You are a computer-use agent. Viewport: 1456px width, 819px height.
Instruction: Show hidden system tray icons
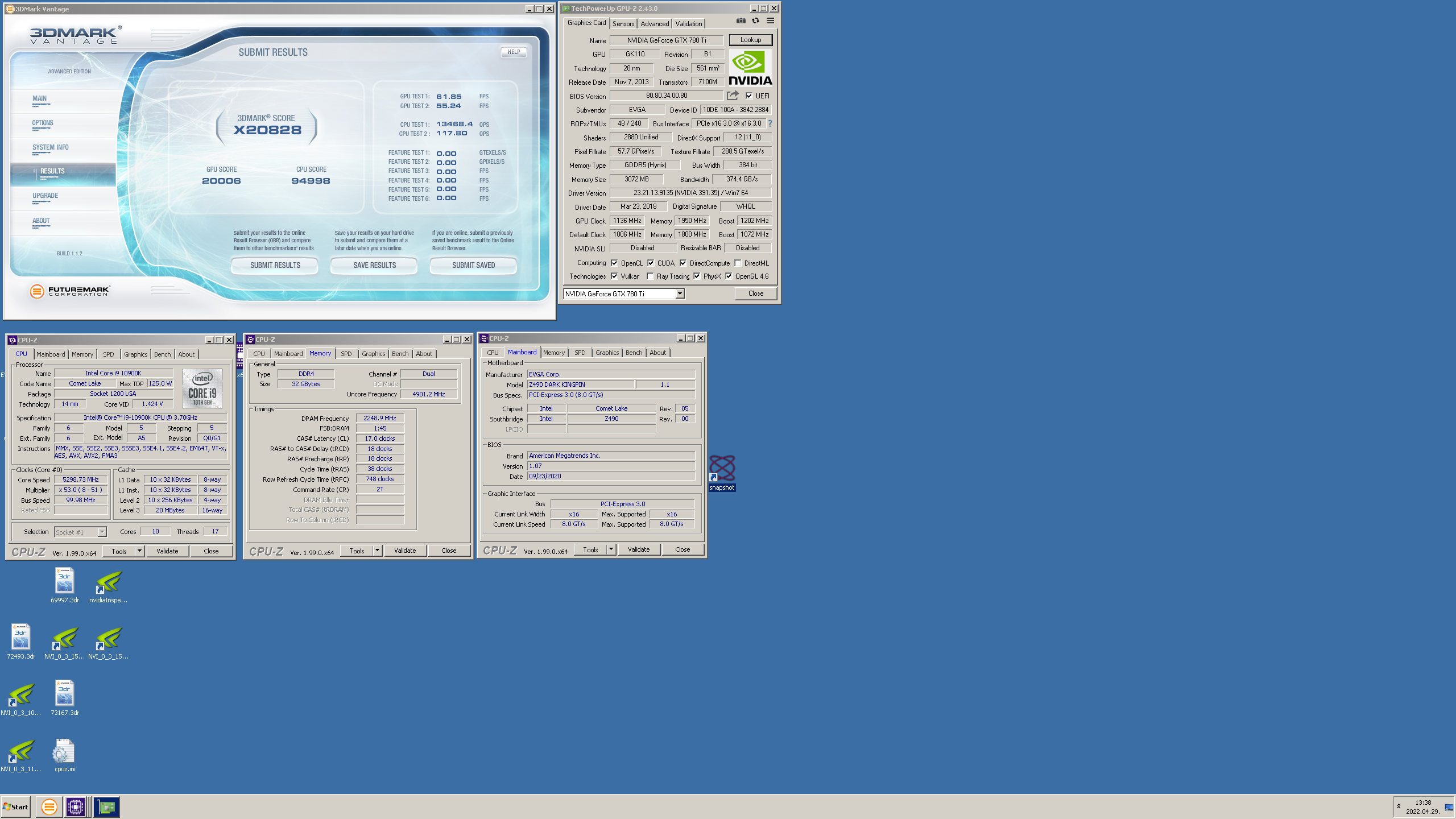tap(1399, 806)
